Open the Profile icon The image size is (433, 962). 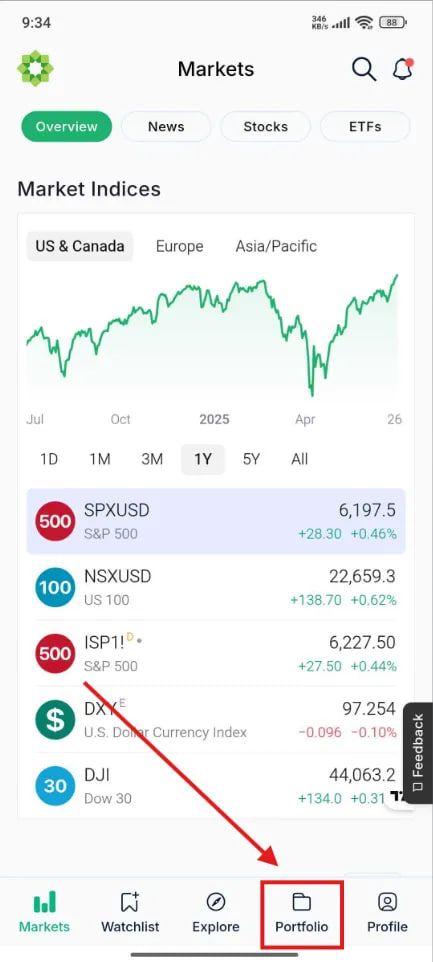(387, 902)
